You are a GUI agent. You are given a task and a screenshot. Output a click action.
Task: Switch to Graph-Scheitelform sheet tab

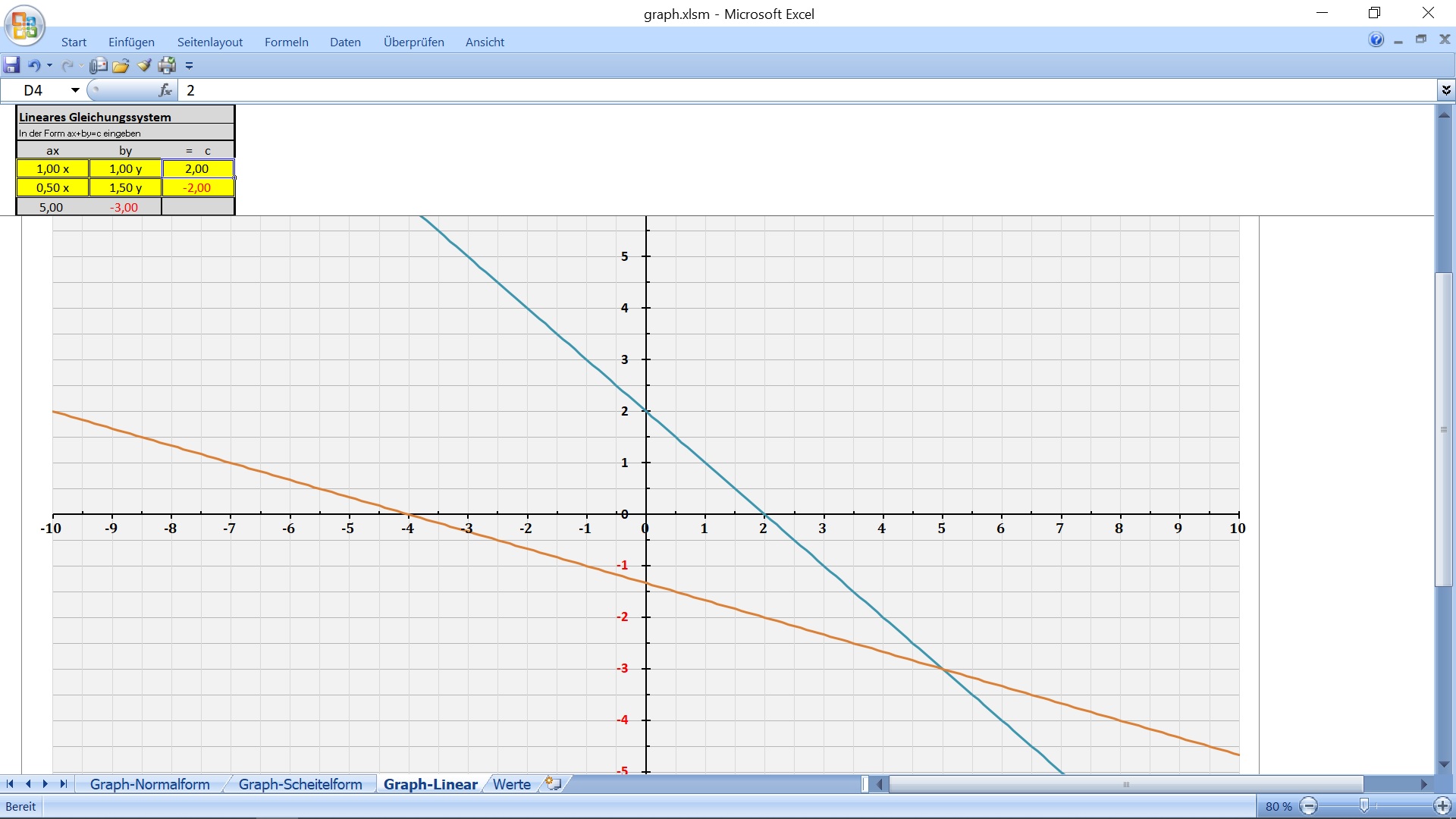[300, 784]
